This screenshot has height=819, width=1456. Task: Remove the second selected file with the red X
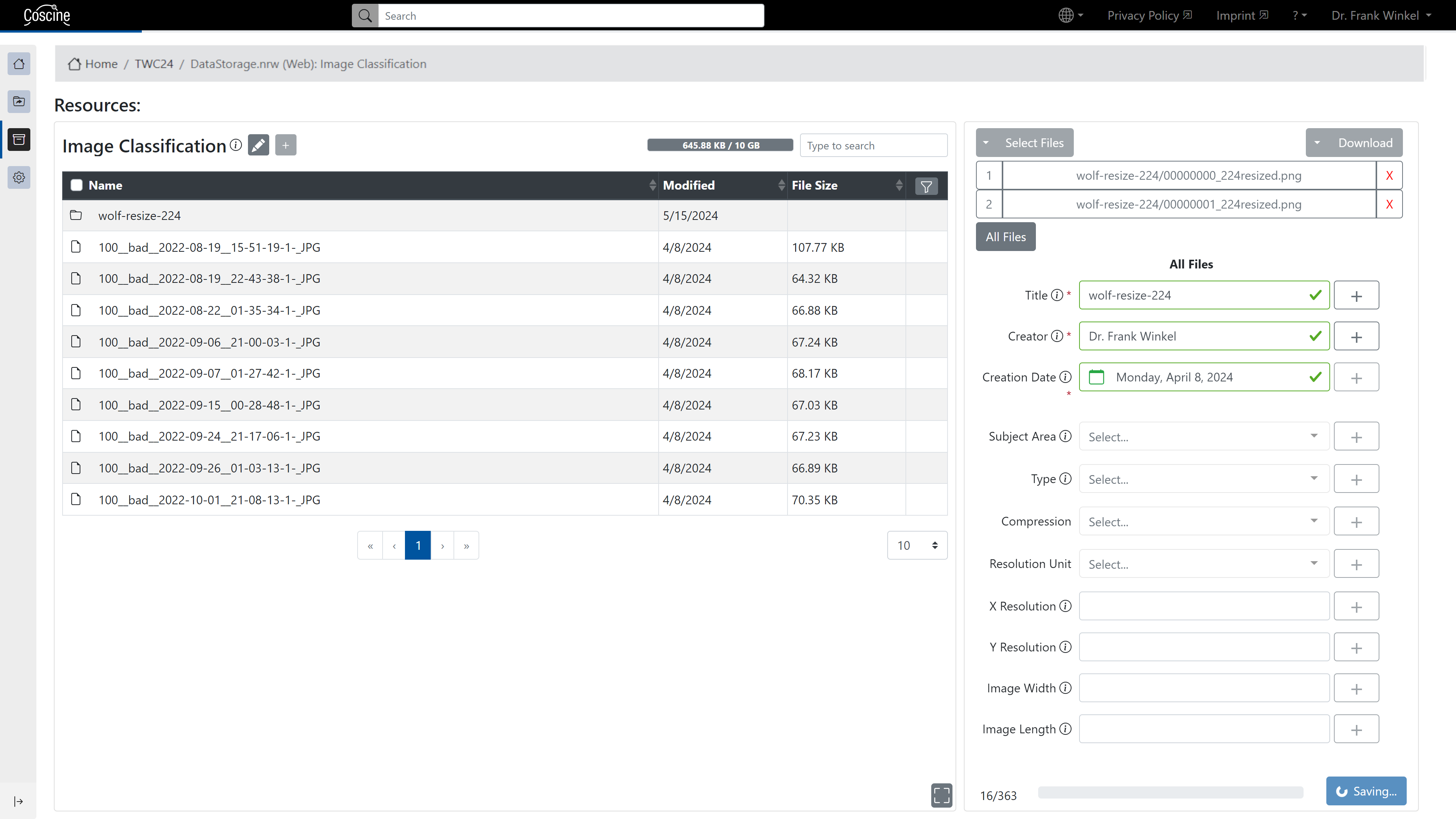pyautogui.click(x=1389, y=204)
